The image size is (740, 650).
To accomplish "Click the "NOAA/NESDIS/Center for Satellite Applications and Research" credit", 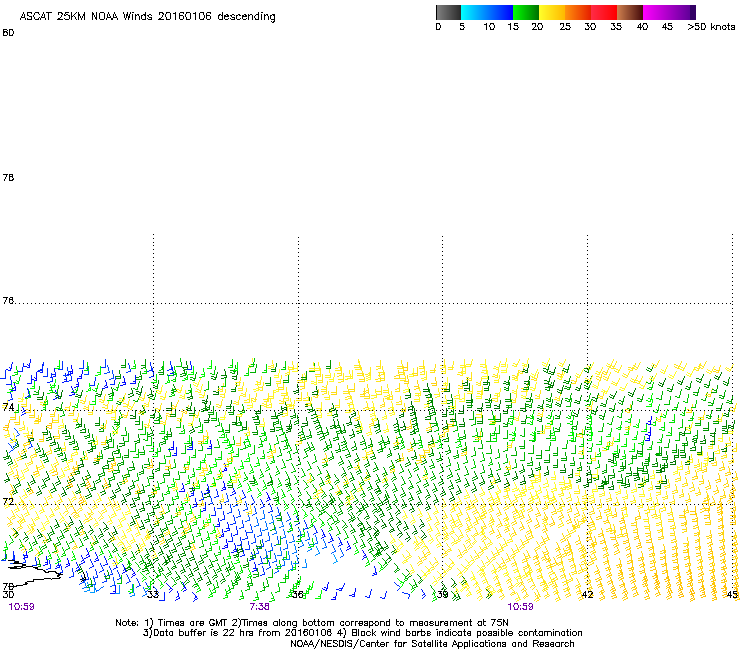I will click(x=432, y=644).
